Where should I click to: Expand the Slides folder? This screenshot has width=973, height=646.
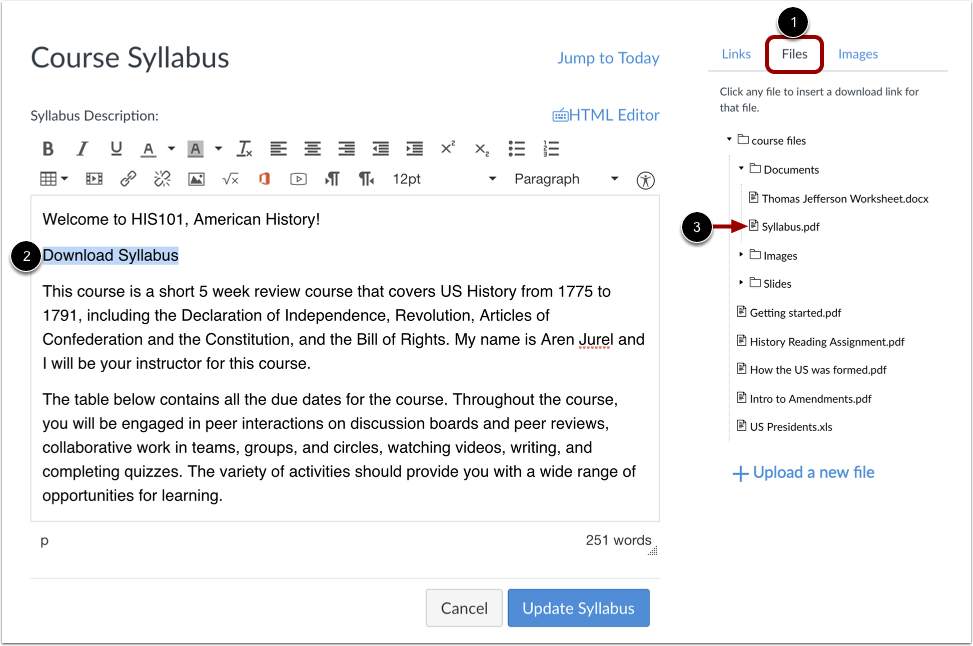741,283
